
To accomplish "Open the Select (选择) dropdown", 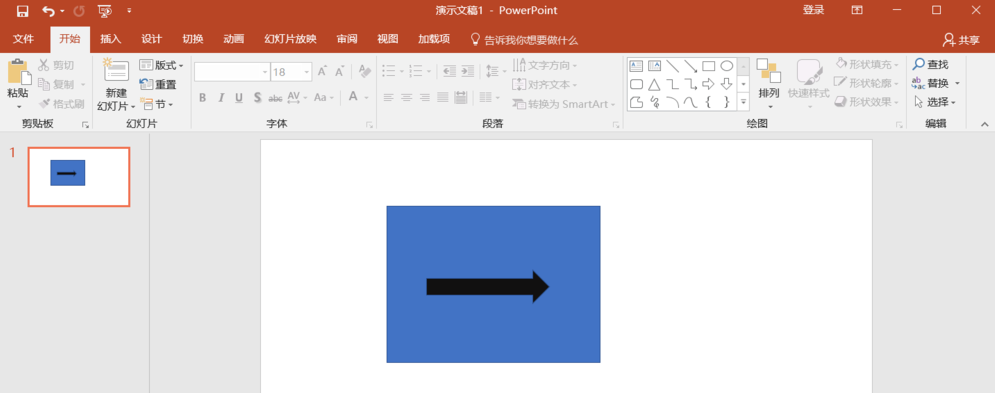I will point(935,102).
